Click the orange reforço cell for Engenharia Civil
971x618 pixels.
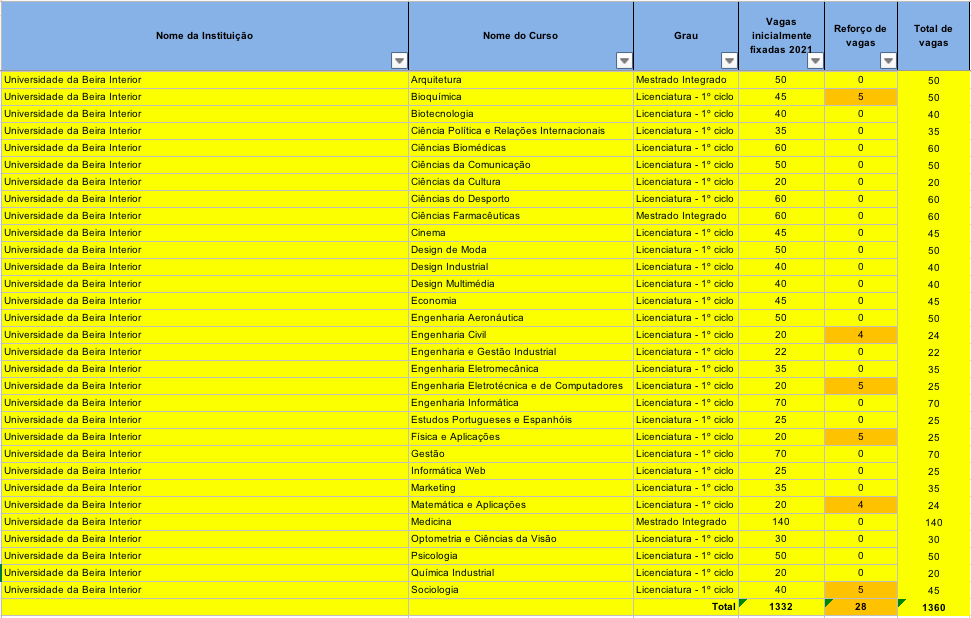click(860, 335)
